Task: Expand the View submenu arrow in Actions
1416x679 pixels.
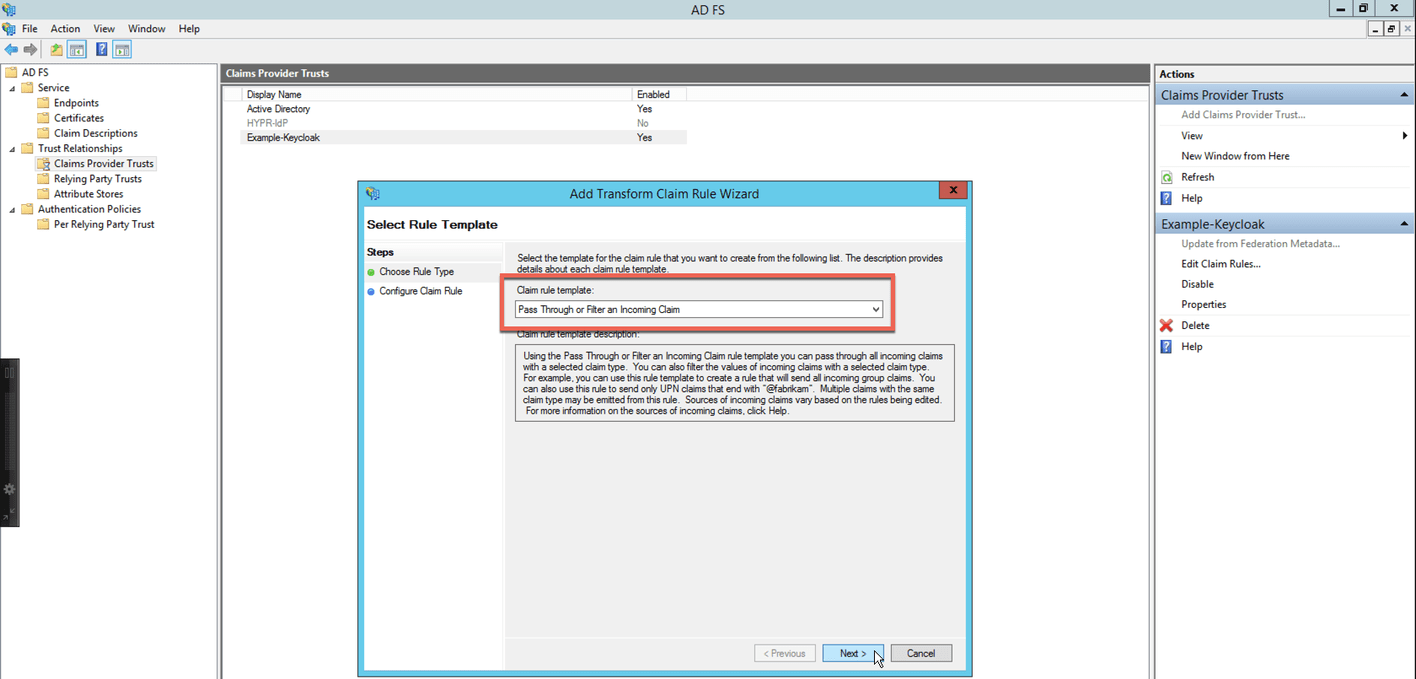Action: 1405,136
